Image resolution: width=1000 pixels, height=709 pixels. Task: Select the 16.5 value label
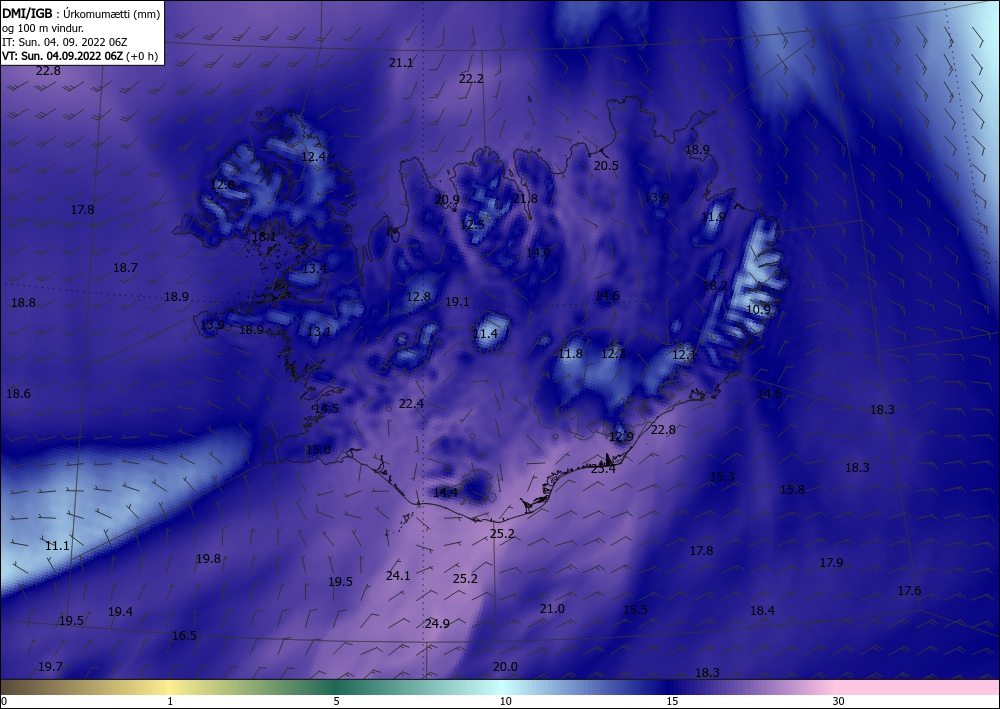(x=184, y=636)
